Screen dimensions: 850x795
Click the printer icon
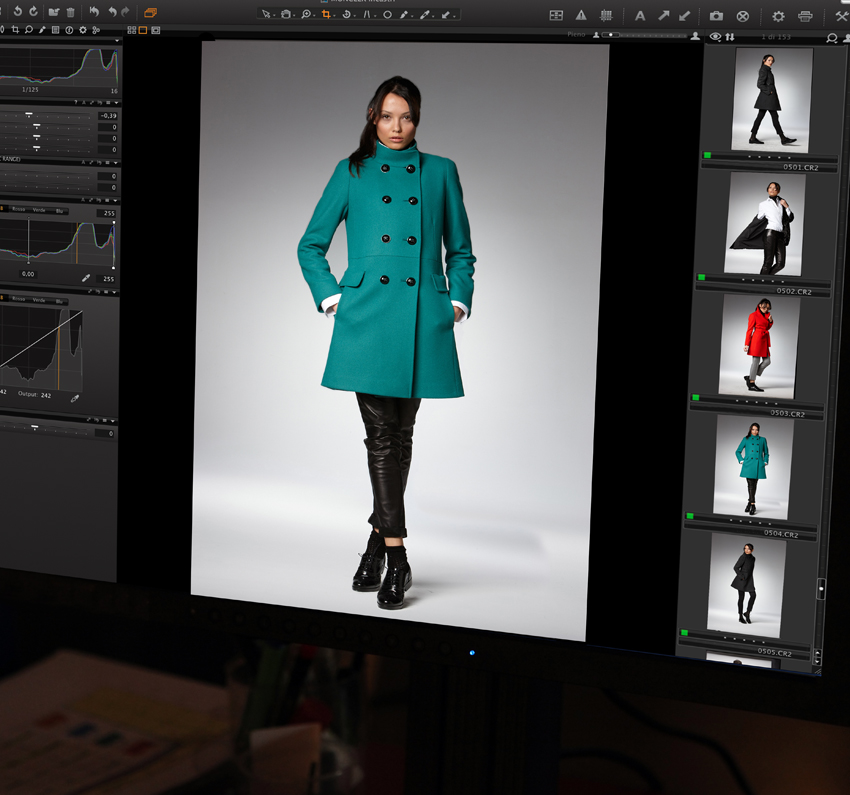point(805,17)
